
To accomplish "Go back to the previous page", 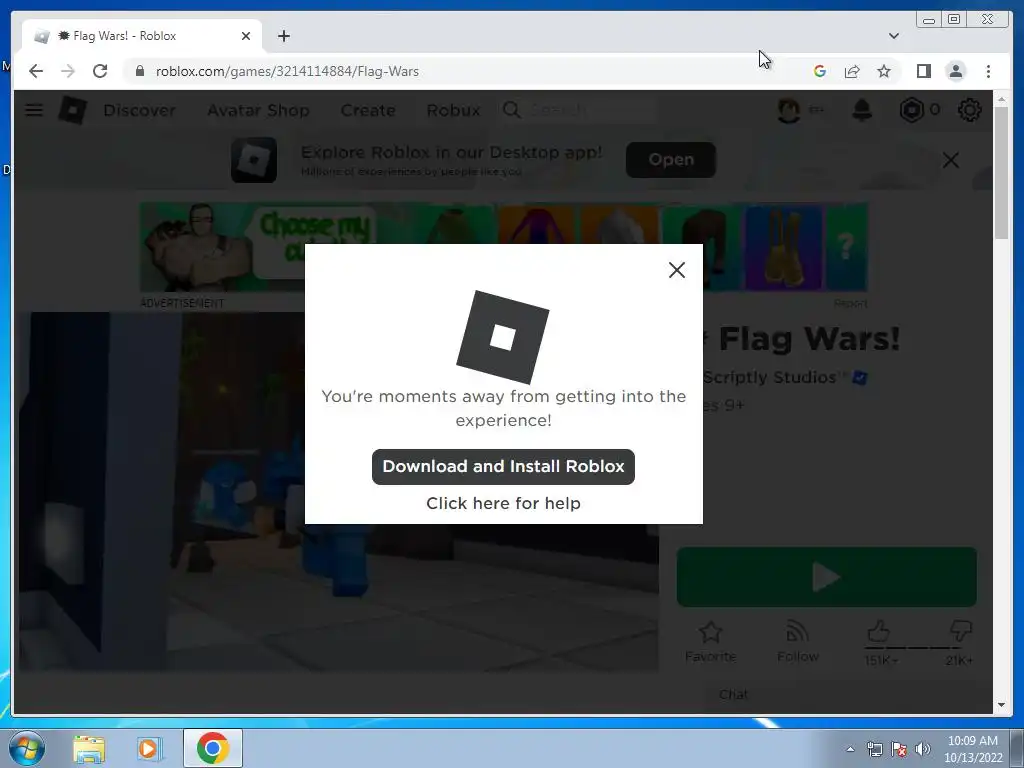I will (x=36, y=71).
